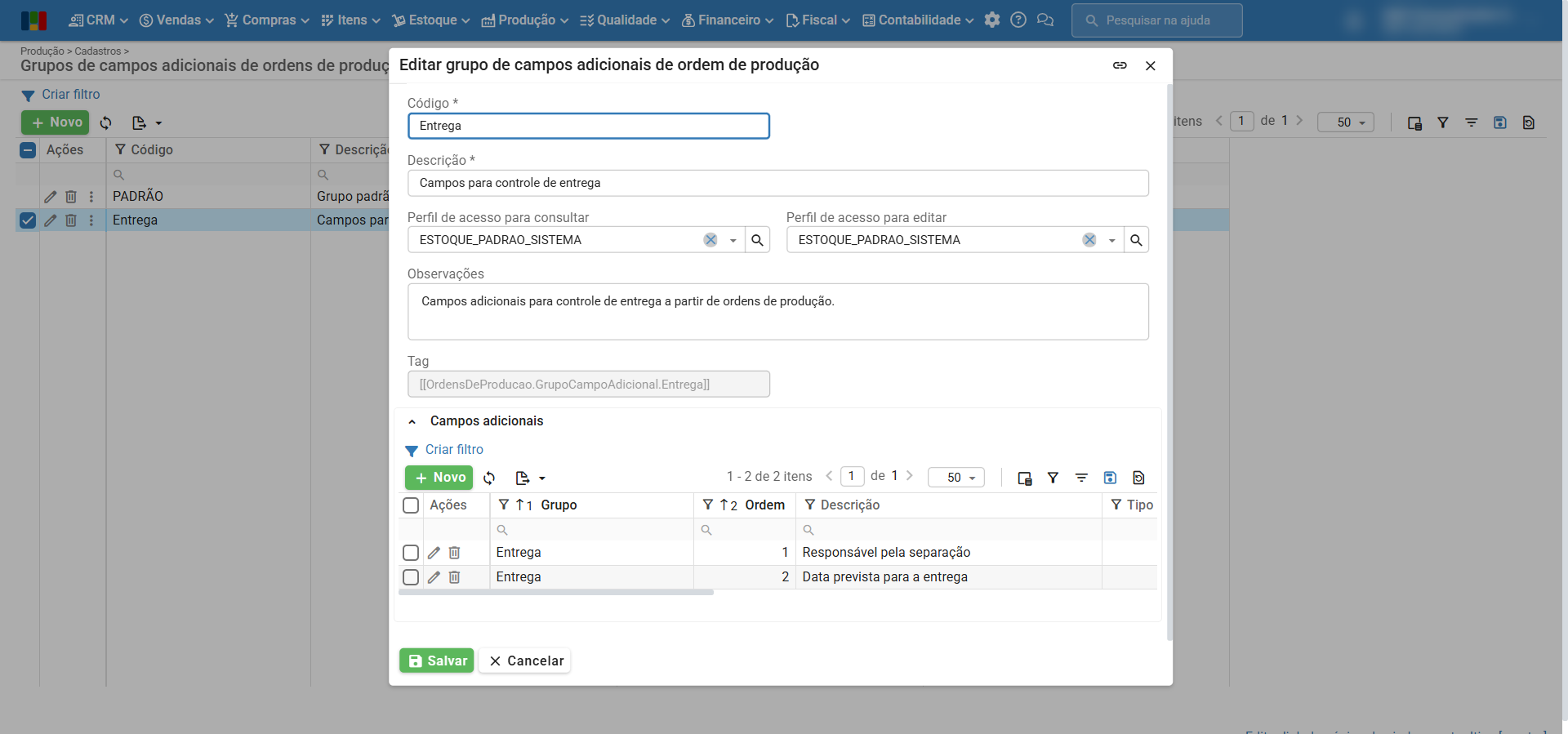Open the Financeiro menu
This screenshot has width=1568, height=734.
pos(728,20)
